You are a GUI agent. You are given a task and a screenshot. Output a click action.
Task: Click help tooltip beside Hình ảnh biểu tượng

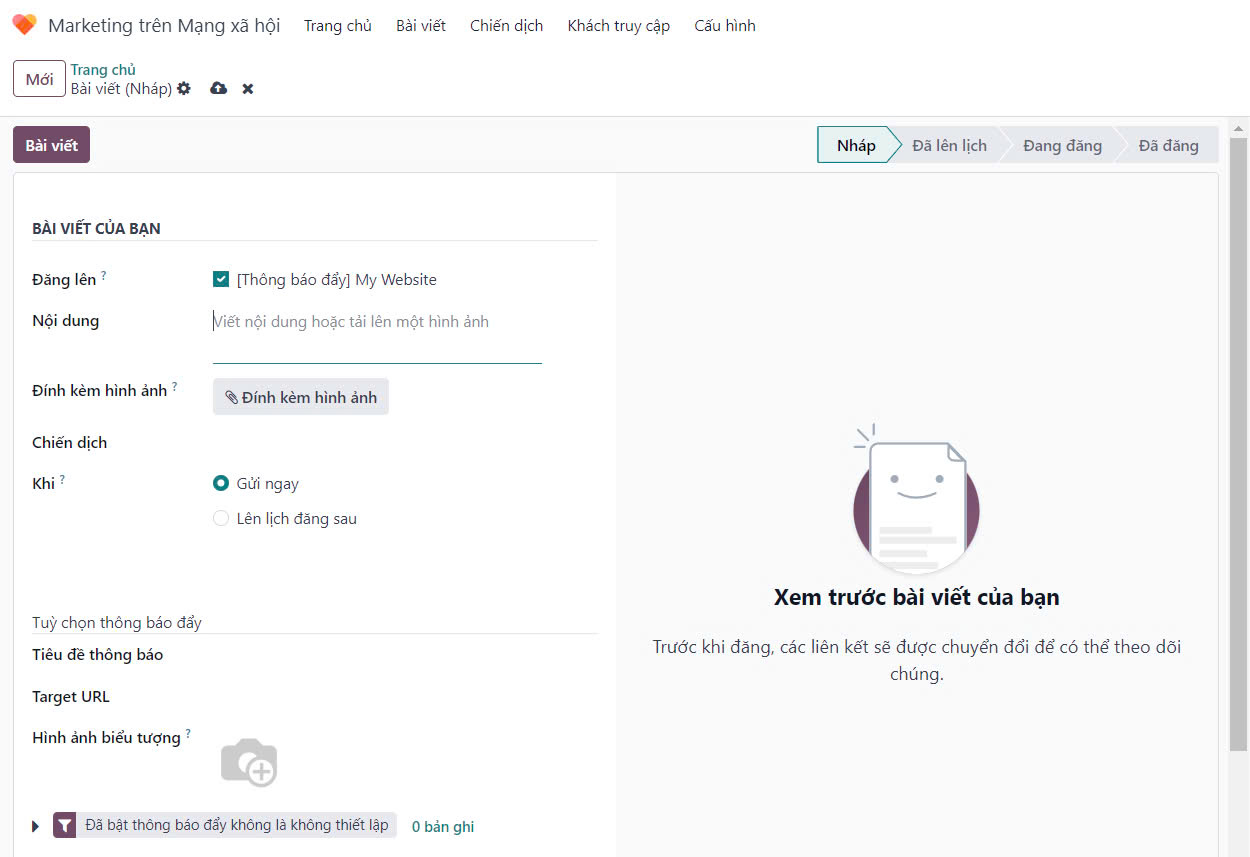(x=188, y=733)
